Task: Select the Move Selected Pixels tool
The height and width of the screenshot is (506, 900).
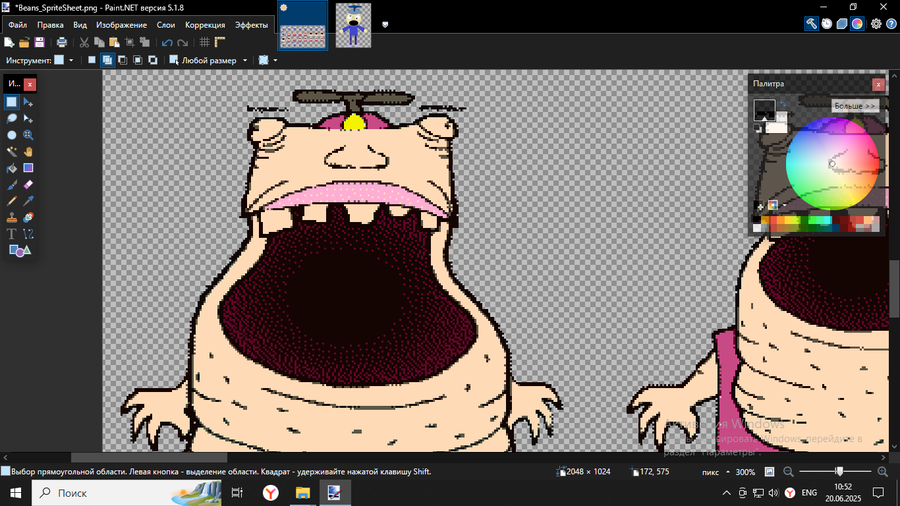Action: click(28, 102)
